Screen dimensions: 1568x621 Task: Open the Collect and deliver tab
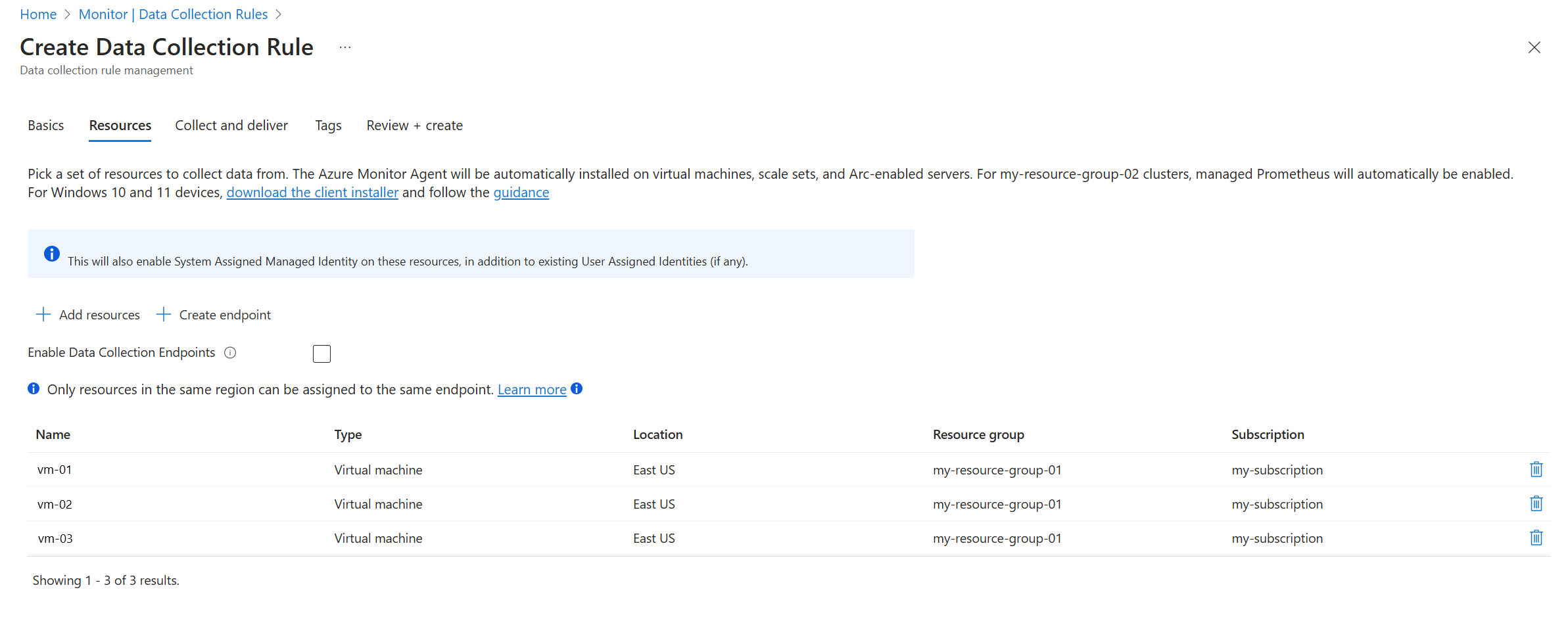click(x=231, y=126)
